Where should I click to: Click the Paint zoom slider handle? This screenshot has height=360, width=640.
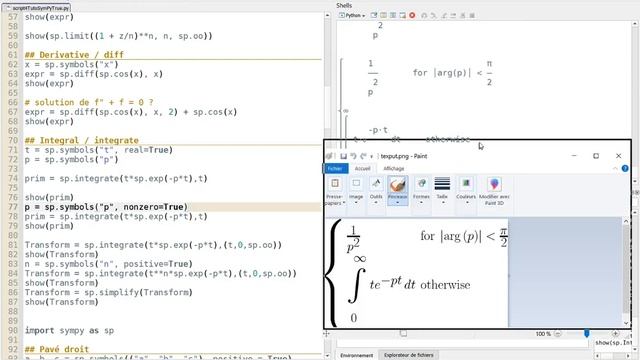click(587, 334)
